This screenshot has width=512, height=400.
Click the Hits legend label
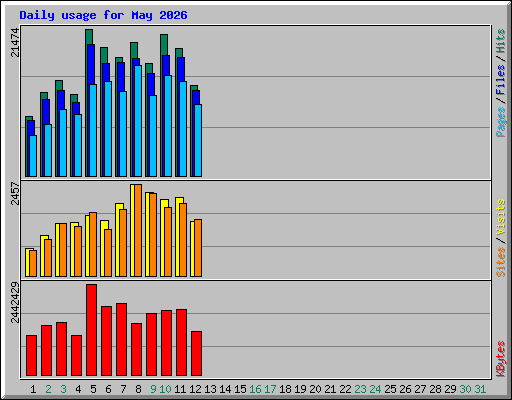[x=500, y=41]
